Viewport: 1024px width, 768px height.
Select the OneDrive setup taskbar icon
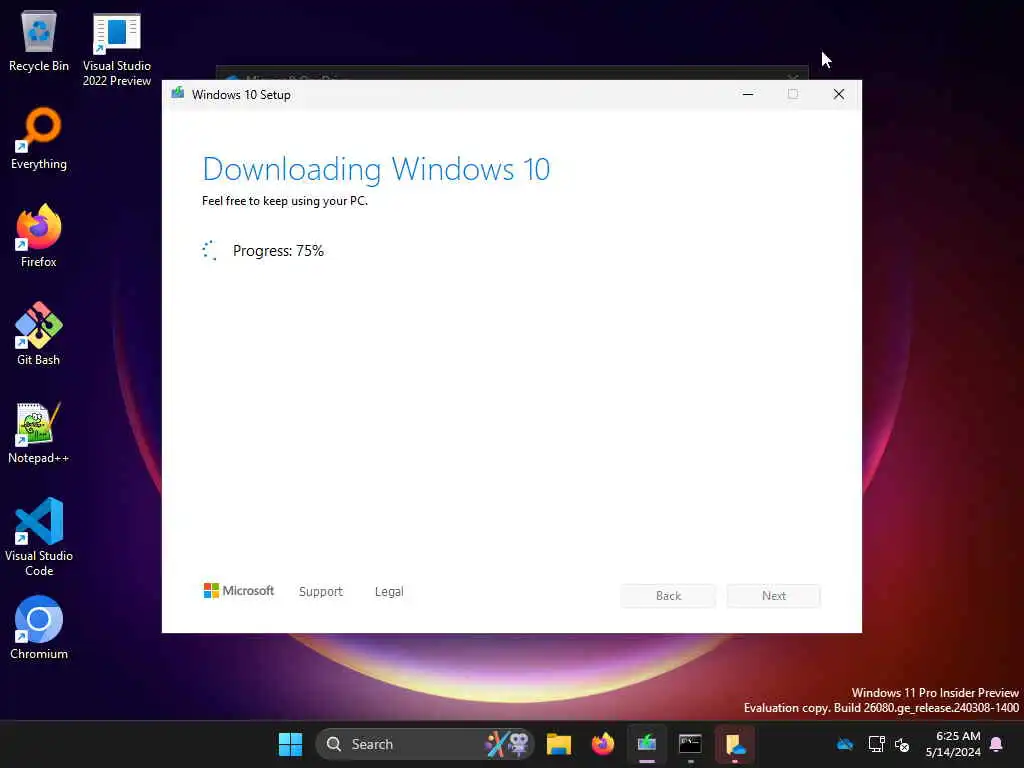coord(735,744)
